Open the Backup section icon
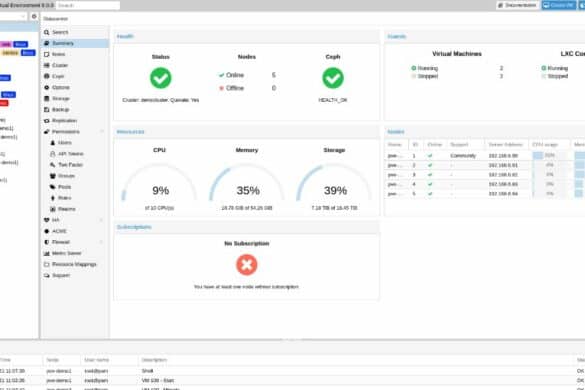 click(x=47, y=110)
